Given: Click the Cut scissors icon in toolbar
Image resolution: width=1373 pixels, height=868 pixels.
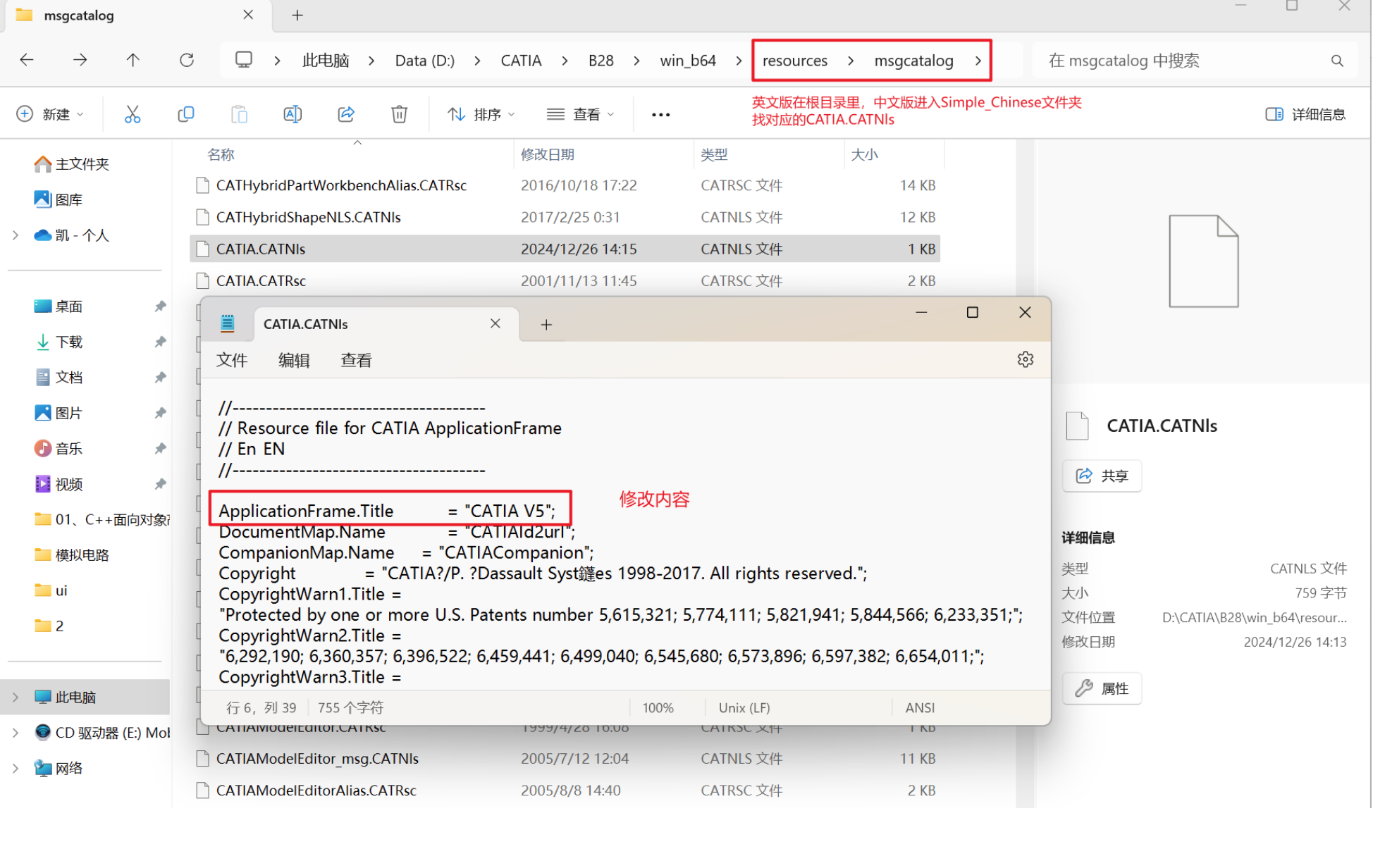Looking at the screenshot, I should pyautogui.click(x=133, y=114).
